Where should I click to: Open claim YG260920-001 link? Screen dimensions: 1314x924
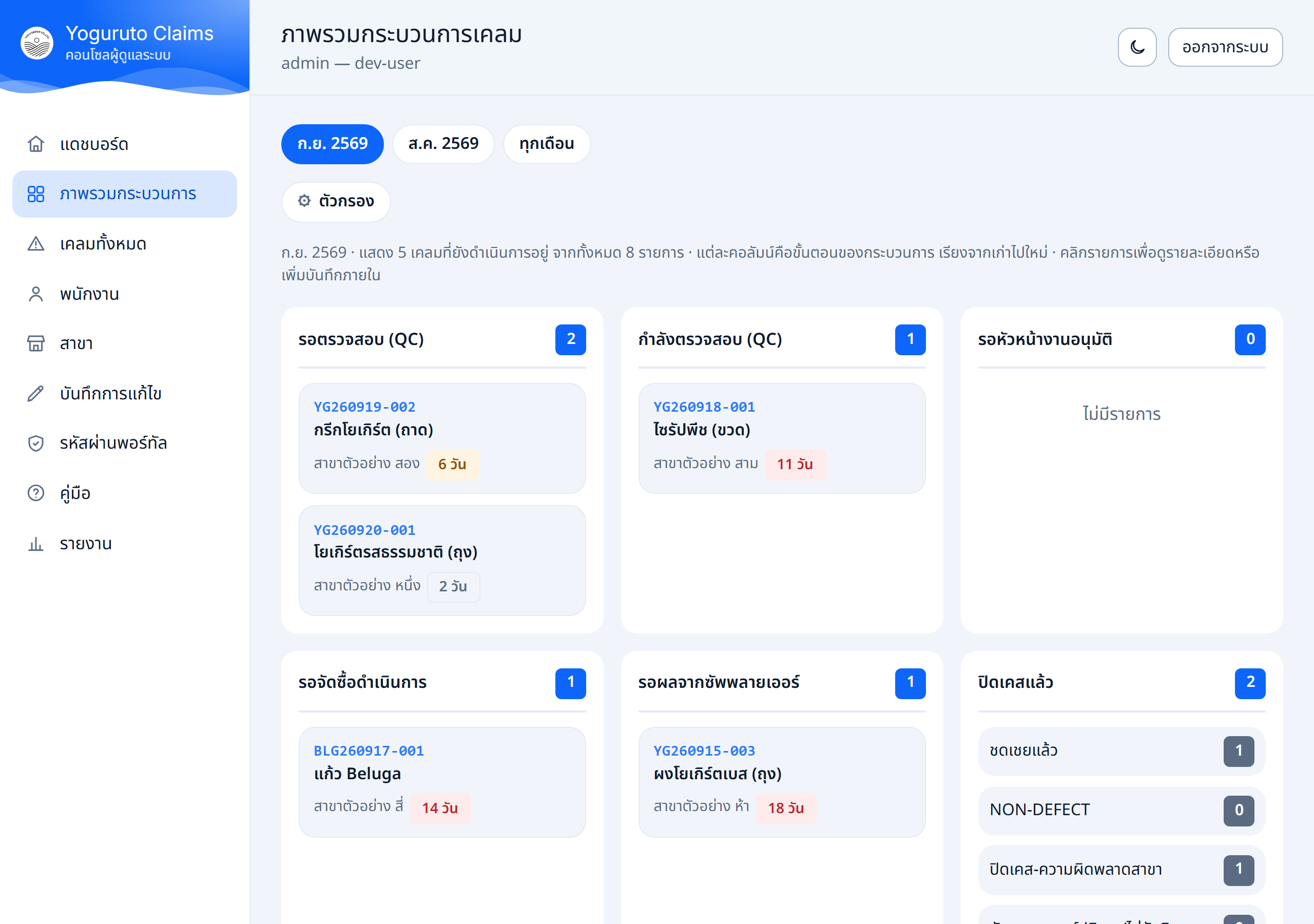364,530
